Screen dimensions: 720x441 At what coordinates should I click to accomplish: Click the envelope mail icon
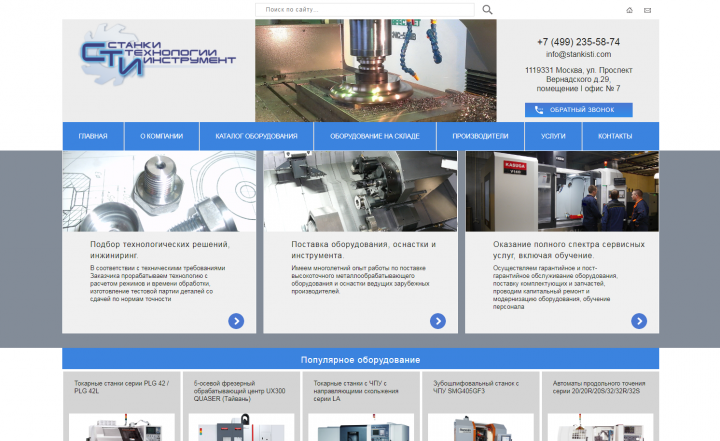click(x=647, y=10)
